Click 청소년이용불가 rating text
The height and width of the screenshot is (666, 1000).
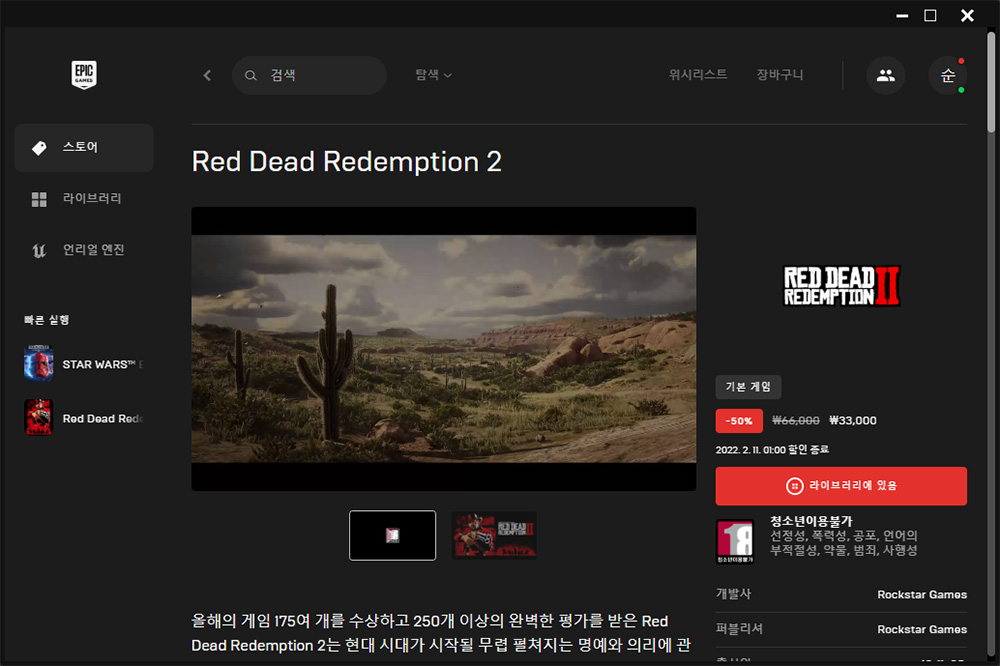pos(811,521)
